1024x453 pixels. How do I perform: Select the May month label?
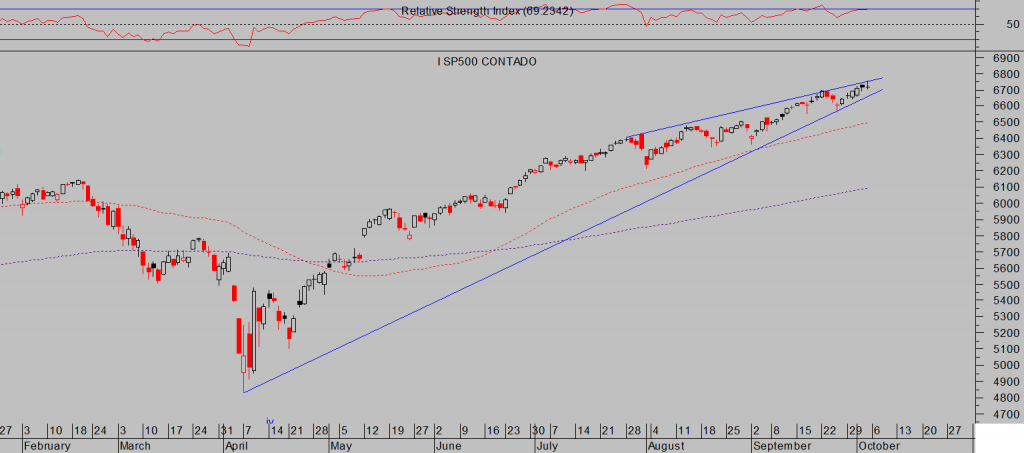point(341,446)
